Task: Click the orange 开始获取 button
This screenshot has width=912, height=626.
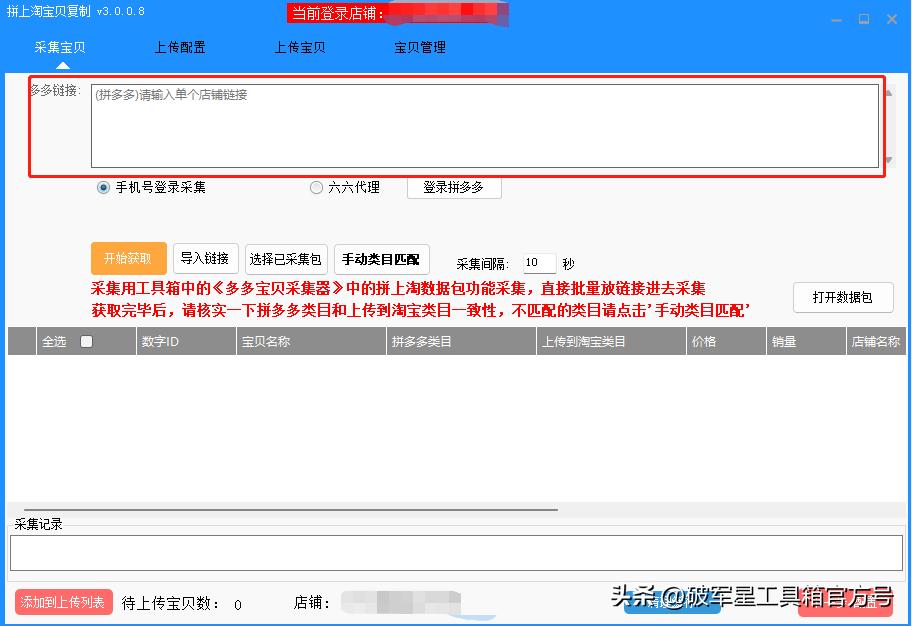Action: point(128,258)
